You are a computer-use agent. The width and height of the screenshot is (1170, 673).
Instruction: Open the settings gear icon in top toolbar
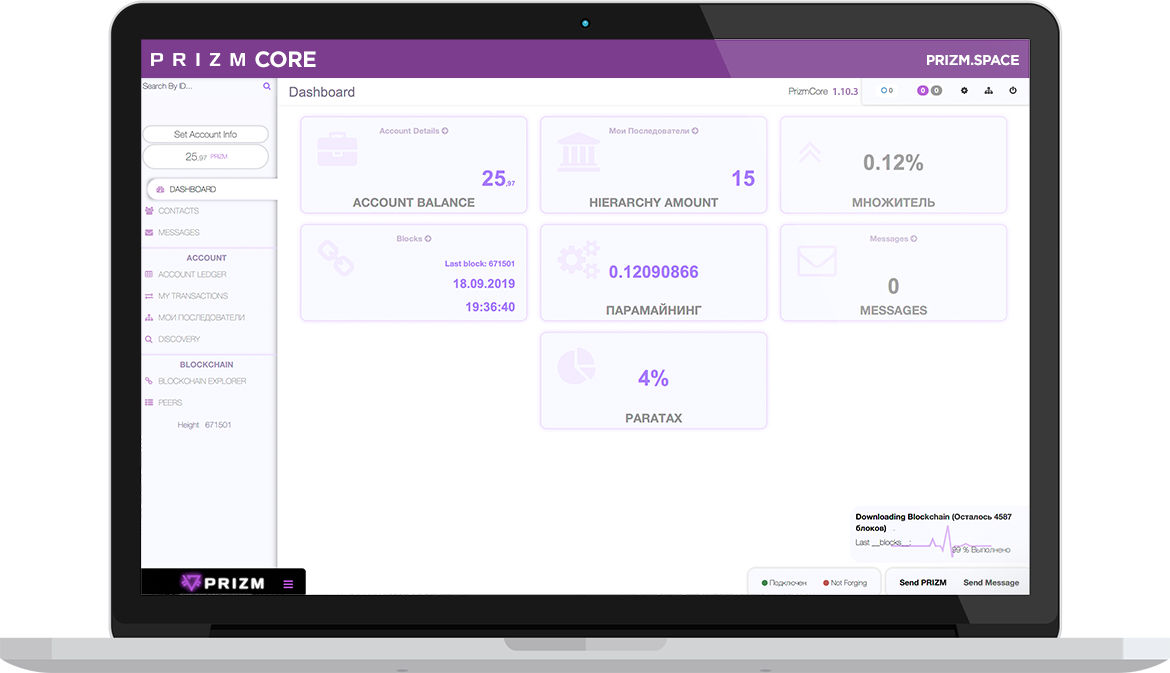(963, 91)
